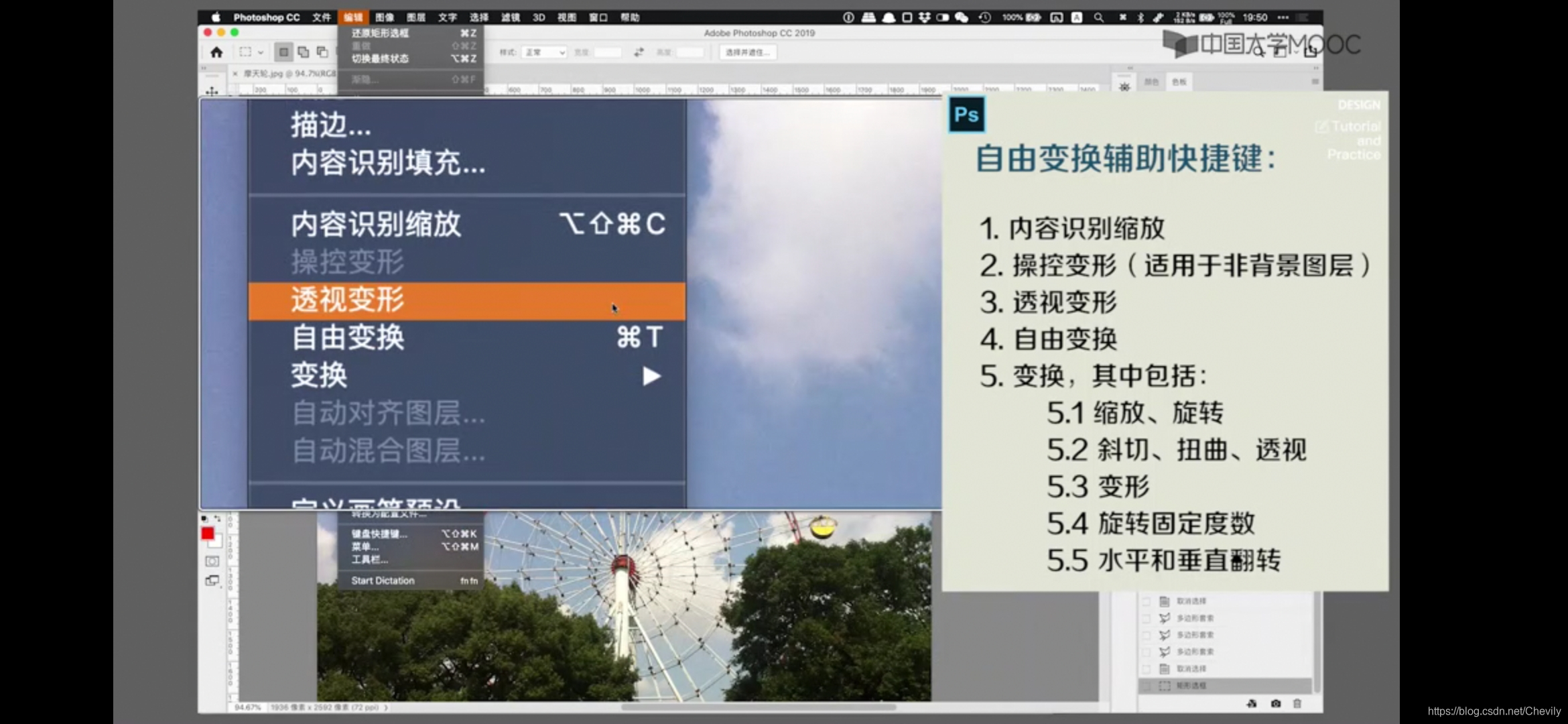Choose 还原矩形选框 in Edit menu
This screenshot has height=724, width=1568.
click(x=411, y=33)
